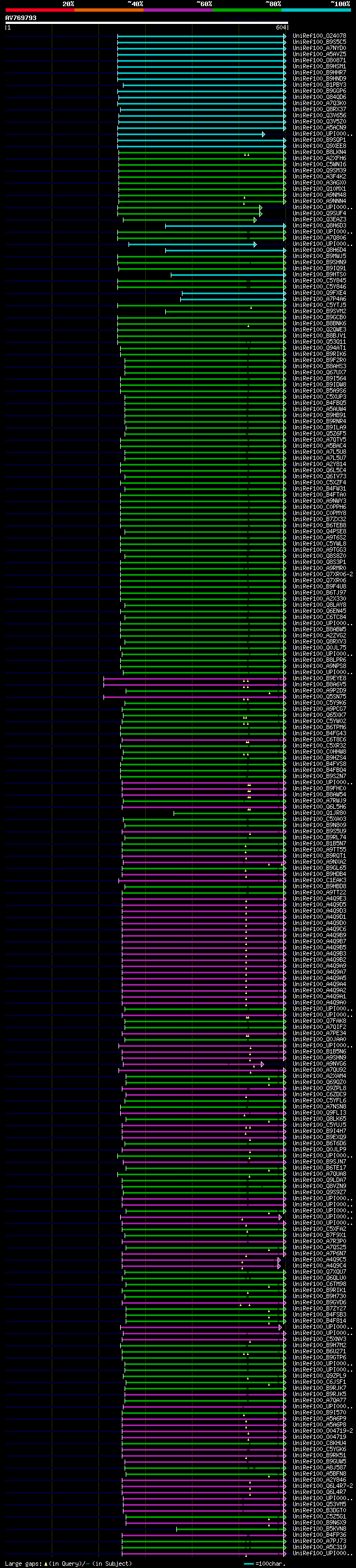Select the UniRef100_A5C319 label

(319, 1547)
